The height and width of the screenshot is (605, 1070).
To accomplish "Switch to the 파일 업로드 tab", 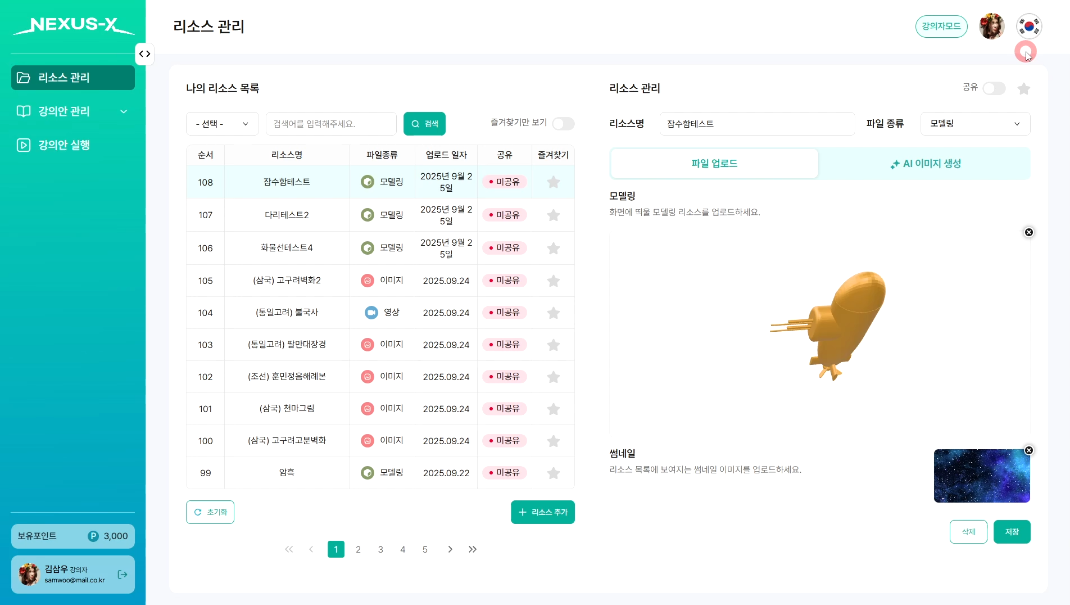I will (x=714, y=164).
